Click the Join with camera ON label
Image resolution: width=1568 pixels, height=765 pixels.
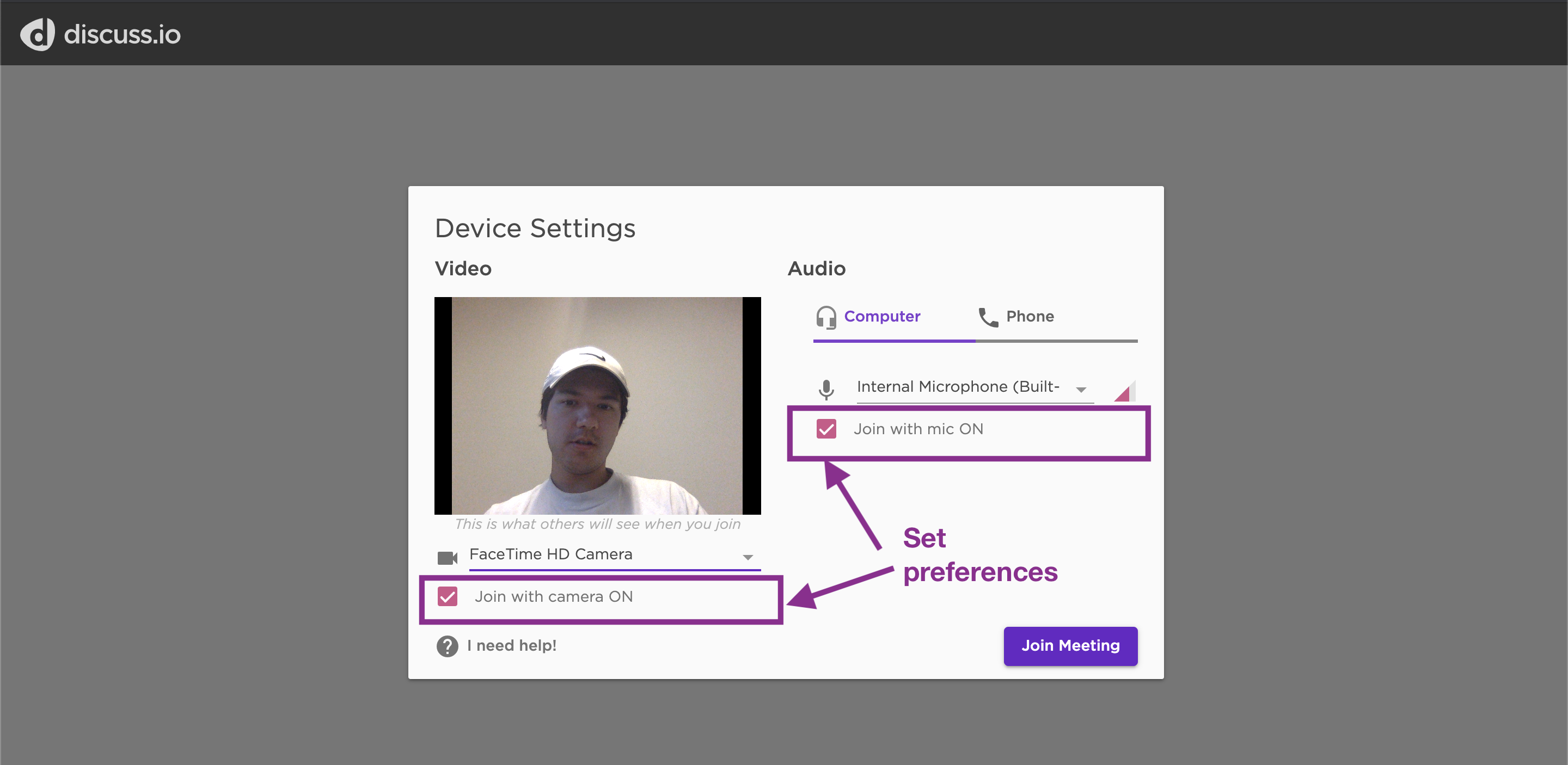pos(554,596)
